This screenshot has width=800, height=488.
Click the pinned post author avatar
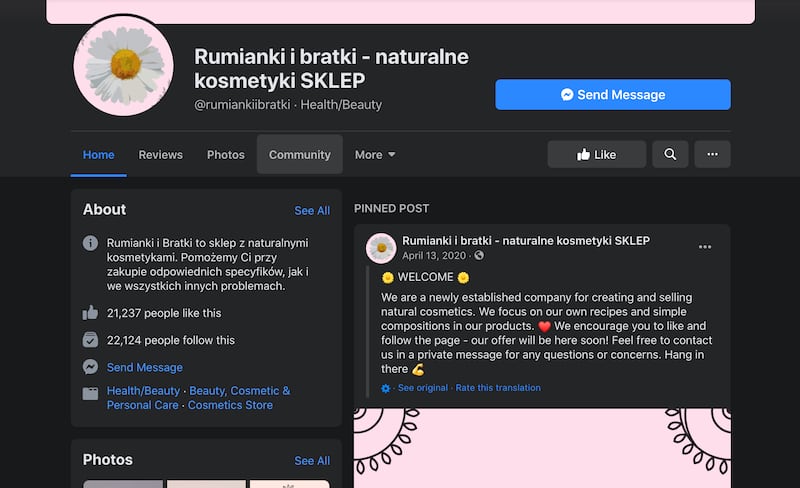(381, 248)
